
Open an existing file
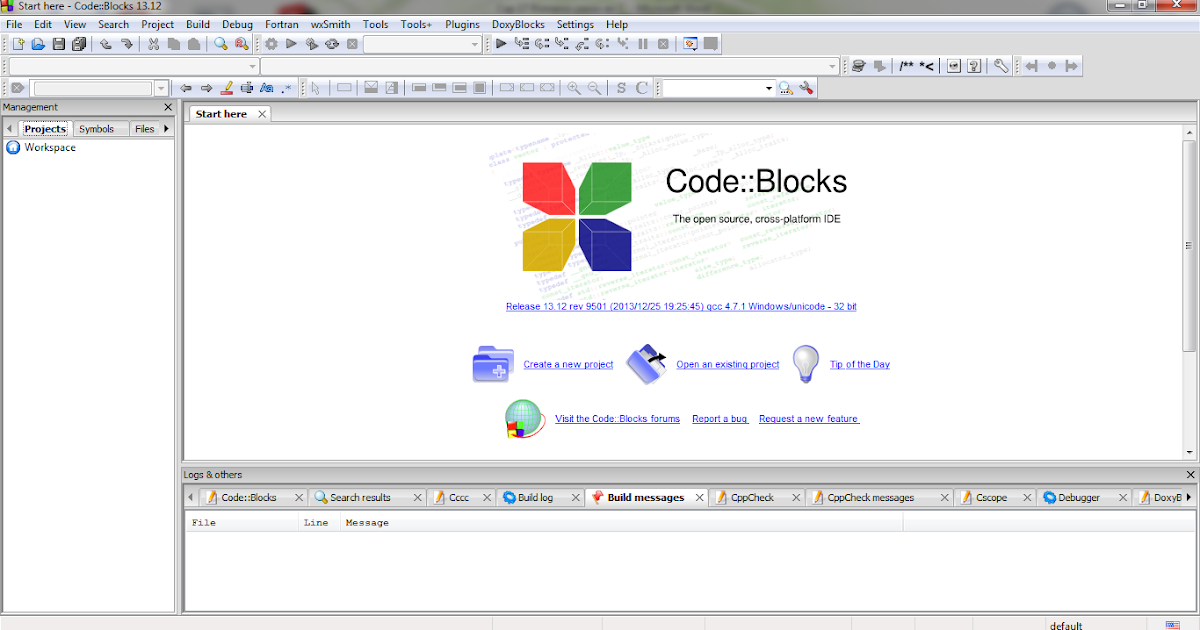[x=38, y=43]
